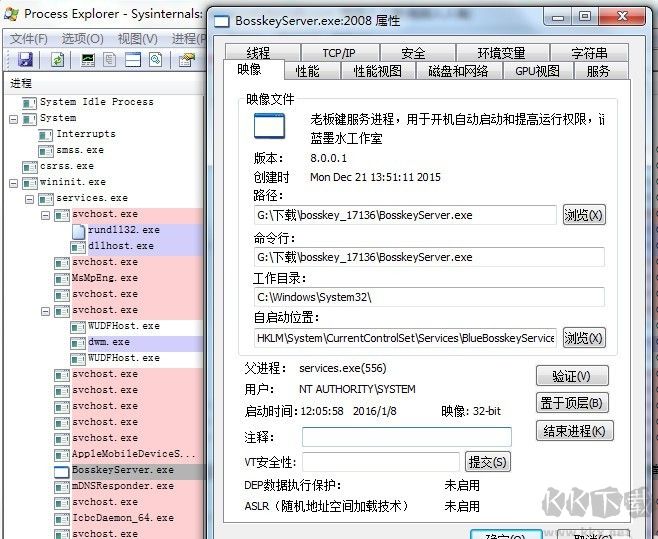Click the AppleMobileDeviceService process icon

pyautogui.click(x=62, y=455)
